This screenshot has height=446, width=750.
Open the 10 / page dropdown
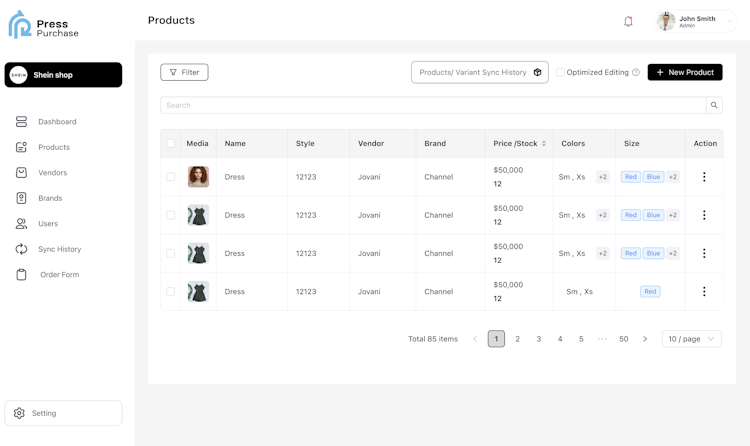[691, 339]
